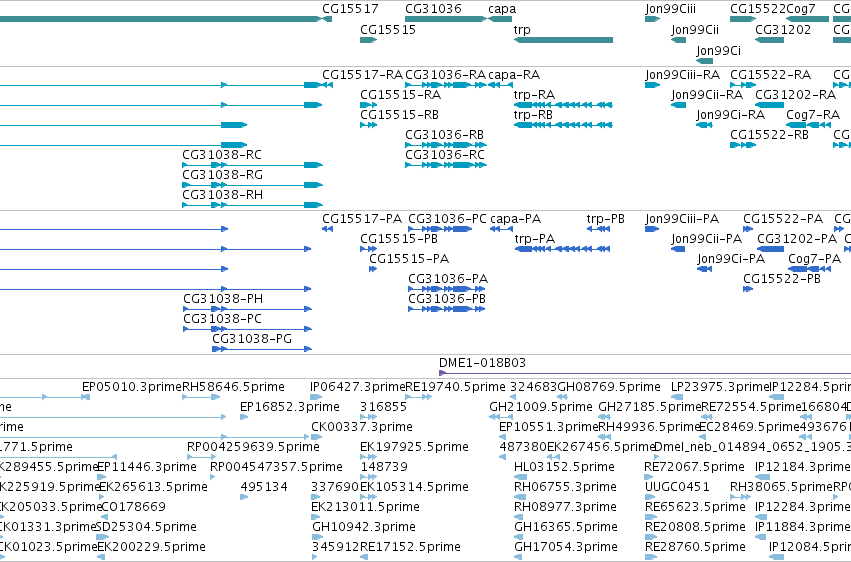Click the RH58646.5prime EST label

233,387
